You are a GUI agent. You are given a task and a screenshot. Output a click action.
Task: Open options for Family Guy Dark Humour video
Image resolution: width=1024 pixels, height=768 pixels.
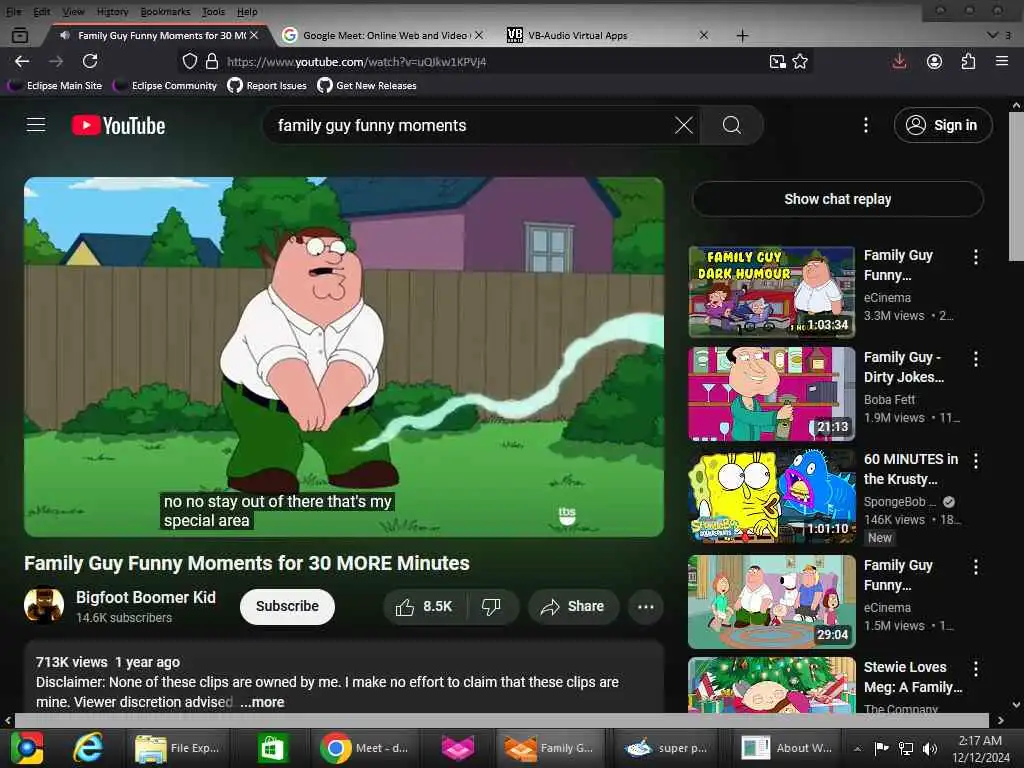point(976,257)
